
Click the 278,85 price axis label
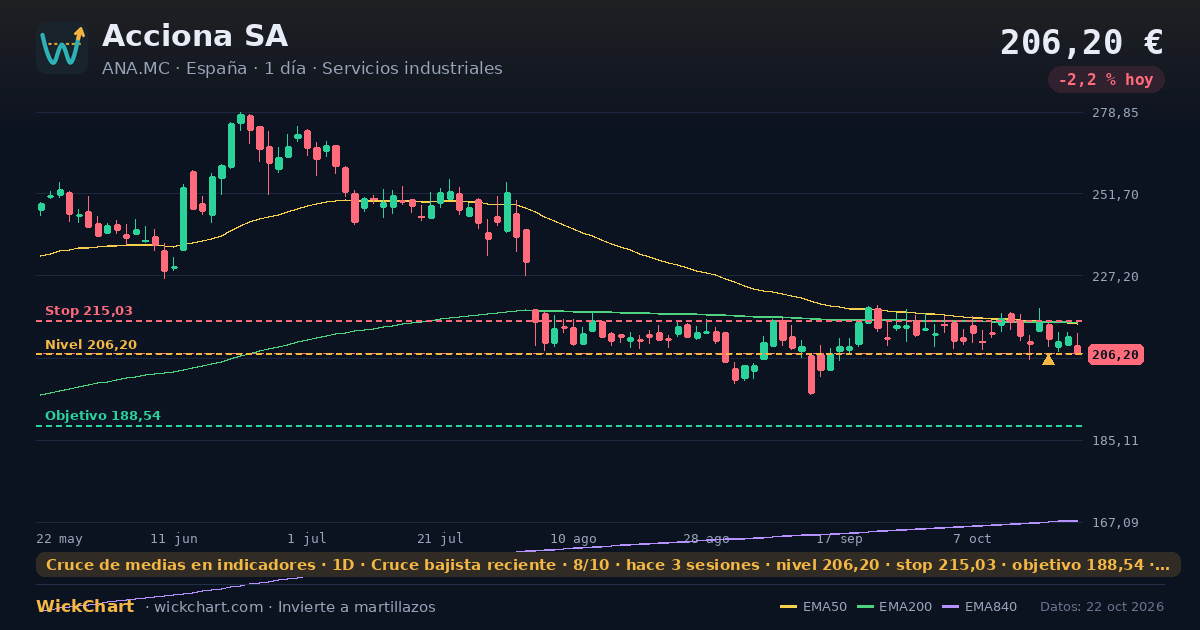pyautogui.click(x=1115, y=113)
